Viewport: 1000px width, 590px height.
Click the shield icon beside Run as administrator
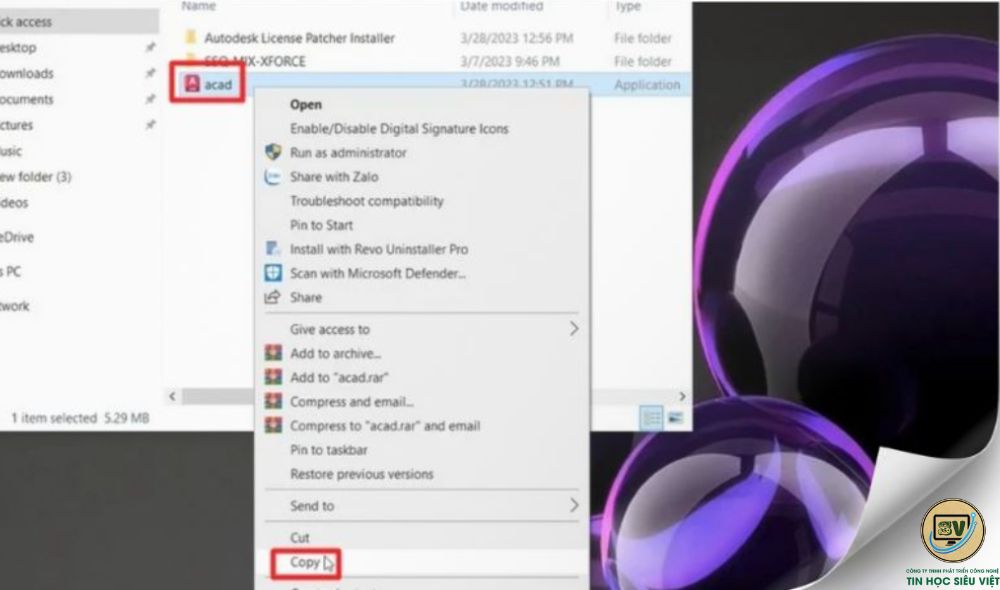(x=273, y=152)
